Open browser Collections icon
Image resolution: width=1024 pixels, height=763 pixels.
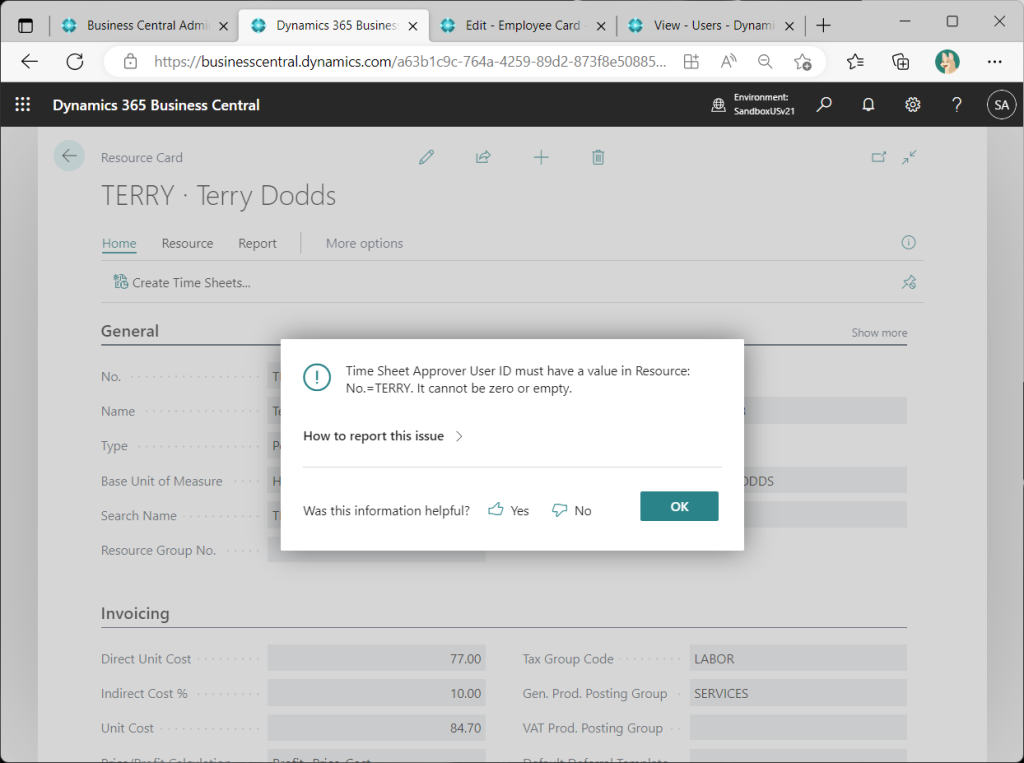[901, 61]
